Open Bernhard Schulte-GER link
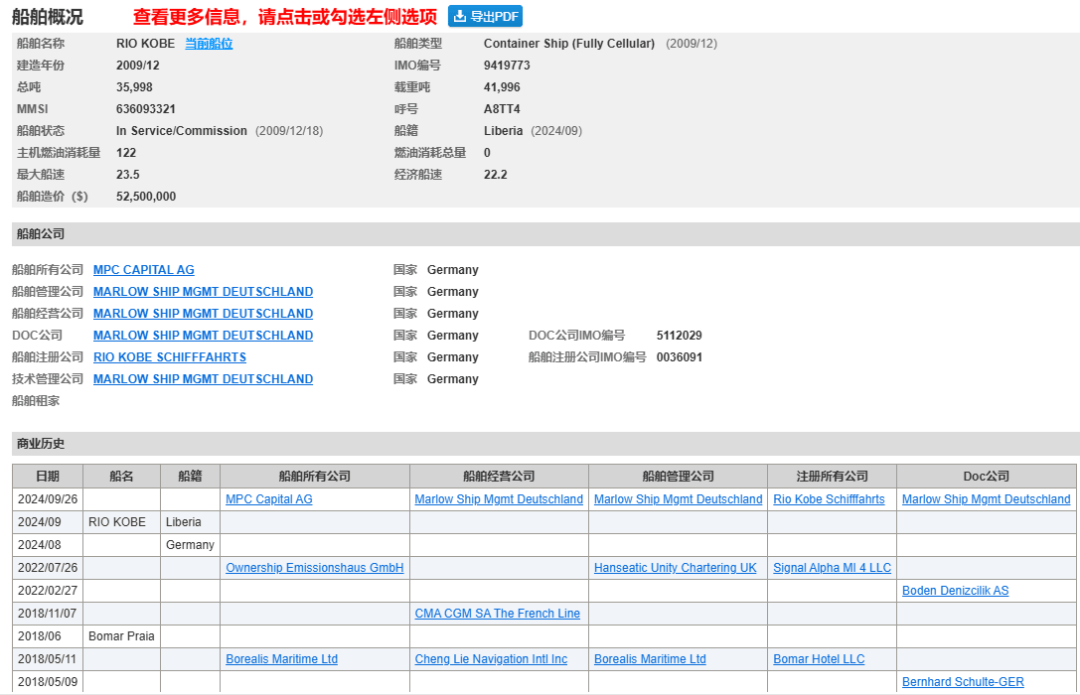The height and width of the screenshot is (695, 1080). 963,682
